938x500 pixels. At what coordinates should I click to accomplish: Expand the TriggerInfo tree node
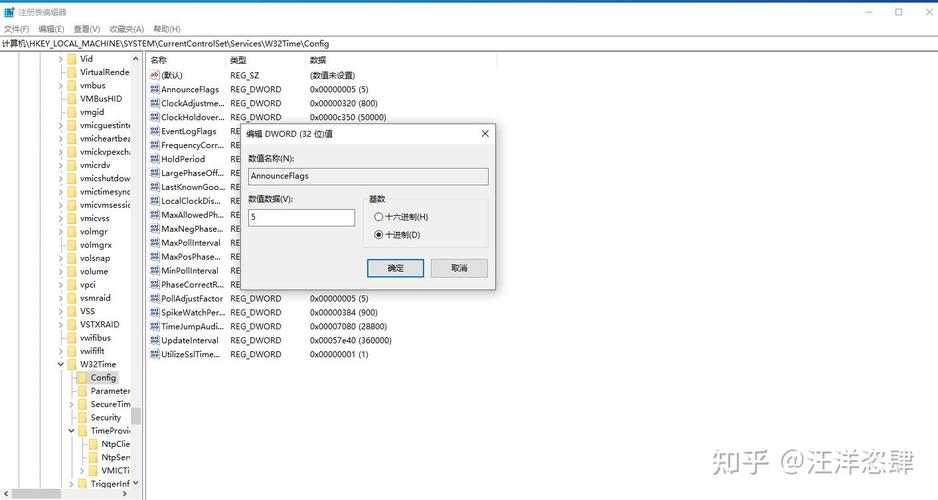pyautogui.click(x=72, y=484)
